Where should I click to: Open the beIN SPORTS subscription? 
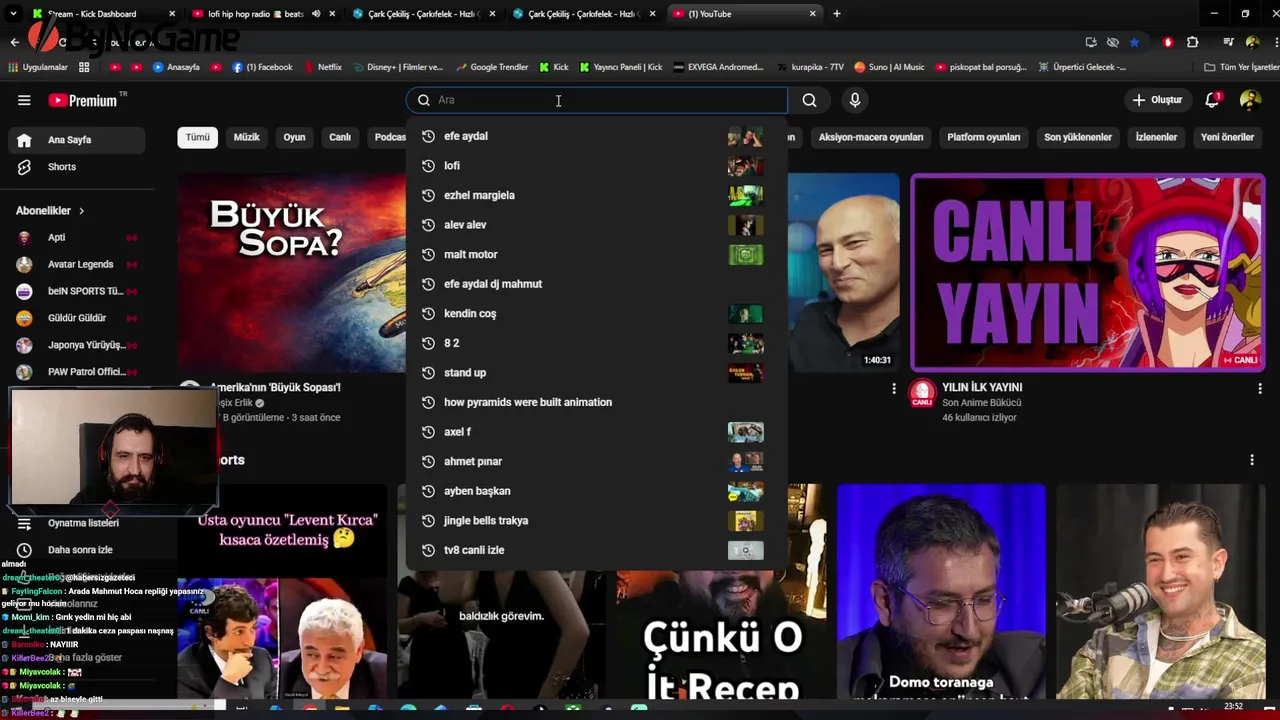pos(77,291)
